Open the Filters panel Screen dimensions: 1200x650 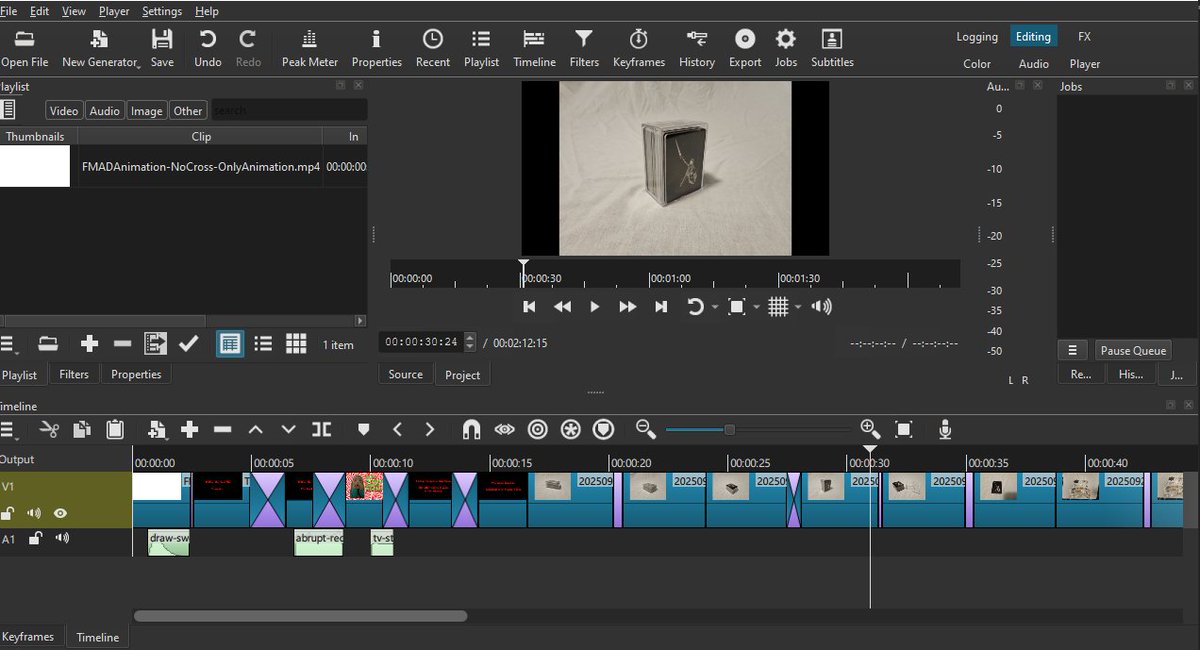pyautogui.click(x=584, y=47)
